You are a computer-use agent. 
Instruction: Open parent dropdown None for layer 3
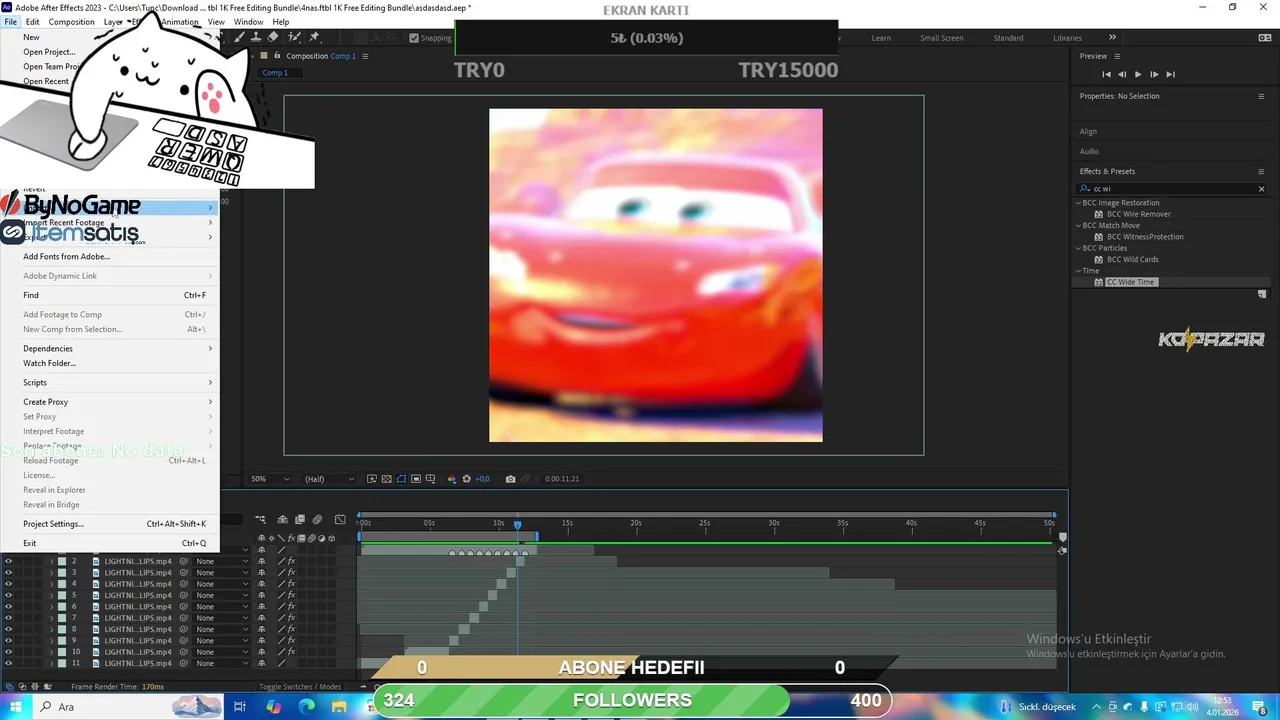tap(222, 573)
